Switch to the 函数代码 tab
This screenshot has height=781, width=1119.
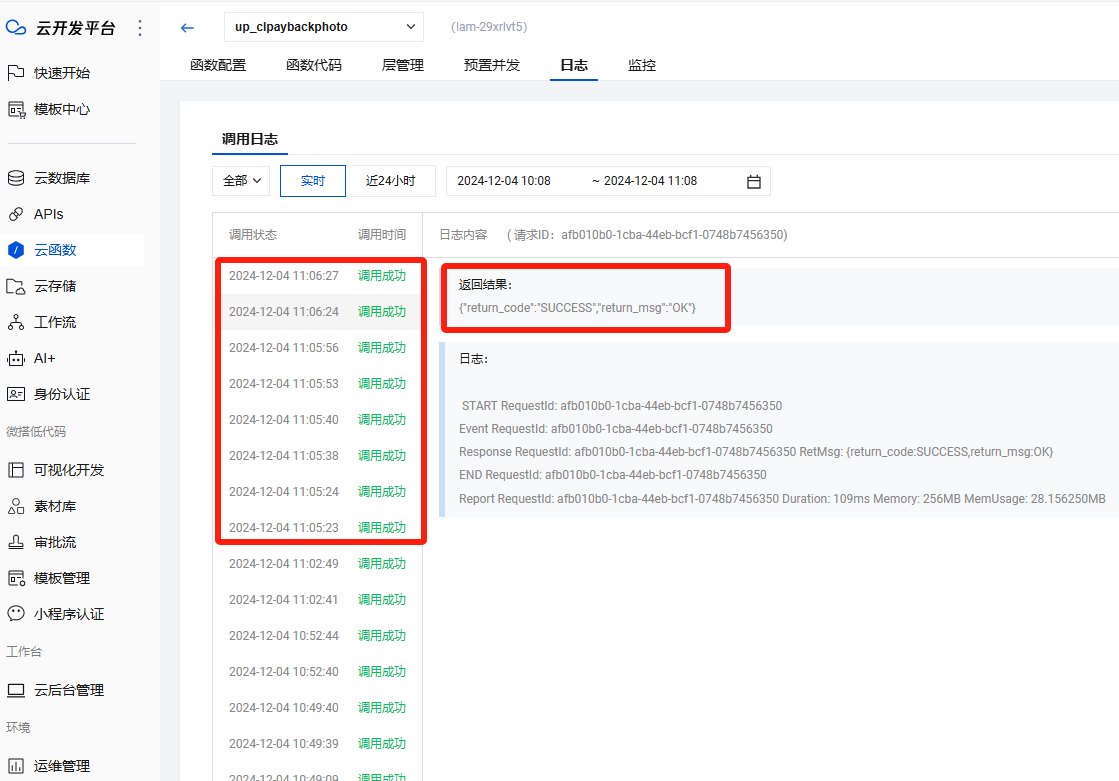coord(314,65)
